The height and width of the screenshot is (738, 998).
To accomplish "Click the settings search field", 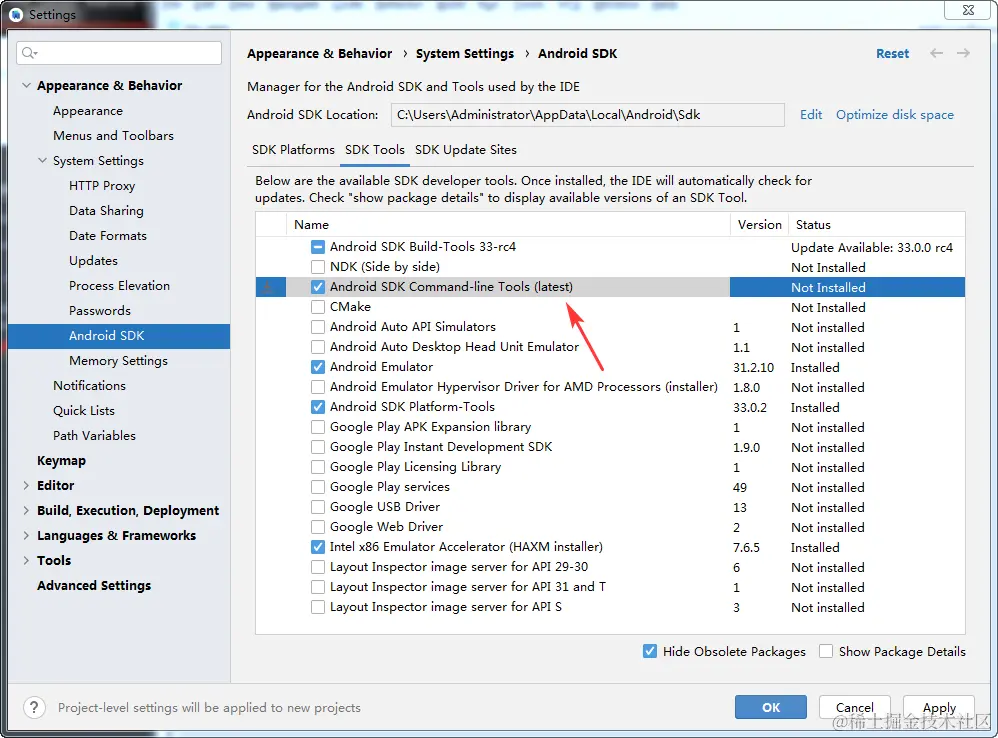I will pos(119,53).
